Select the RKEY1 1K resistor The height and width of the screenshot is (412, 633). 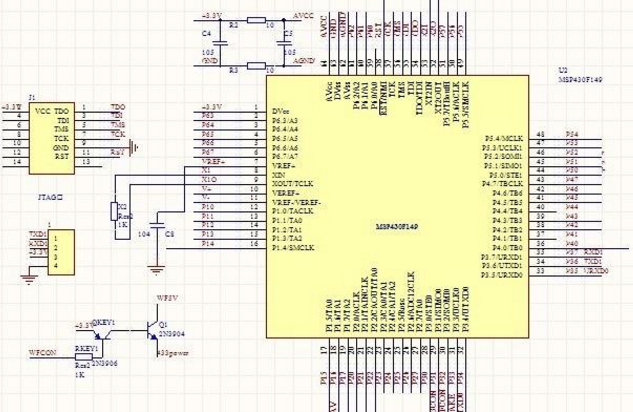pyautogui.click(x=84, y=357)
